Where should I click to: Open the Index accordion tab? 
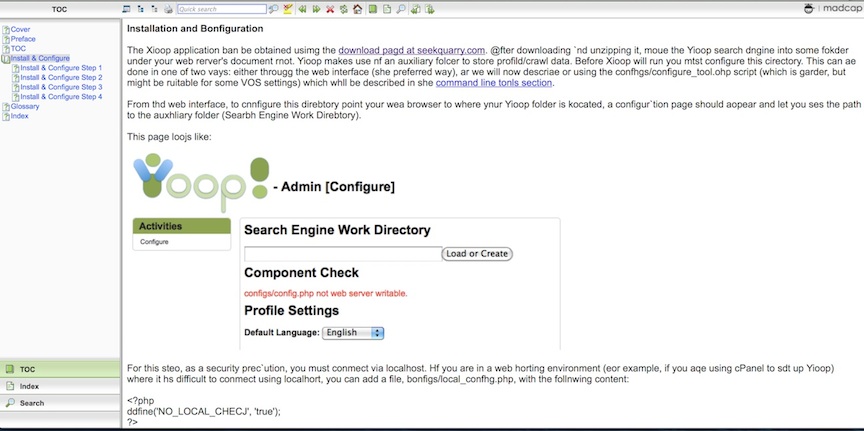(x=60, y=386)
